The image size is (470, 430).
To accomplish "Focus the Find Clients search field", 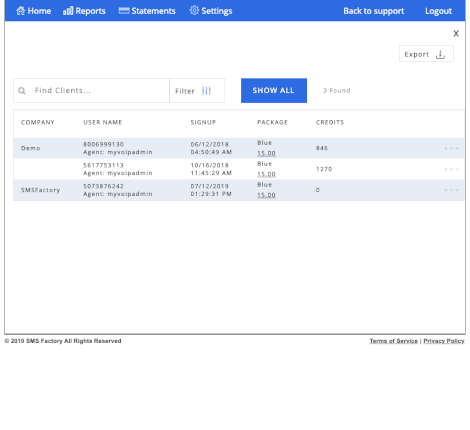I will coord(91,91).
